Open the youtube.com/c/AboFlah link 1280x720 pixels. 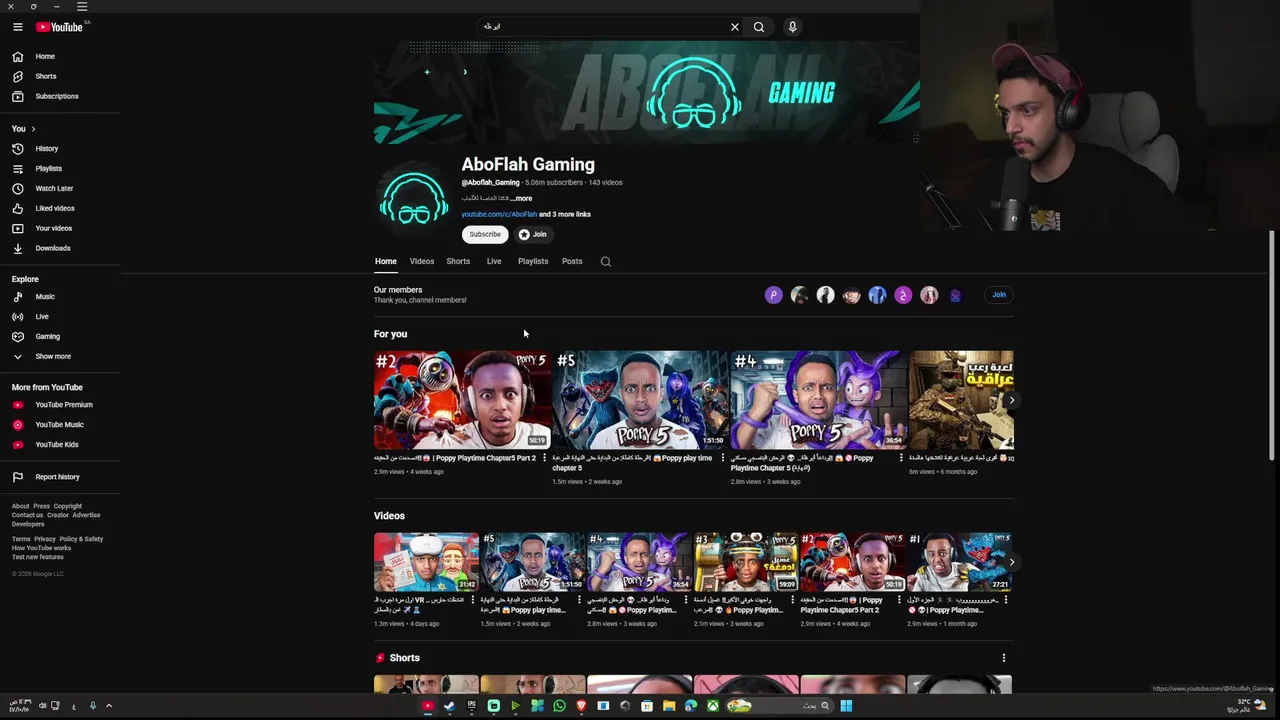pos(499,215)
